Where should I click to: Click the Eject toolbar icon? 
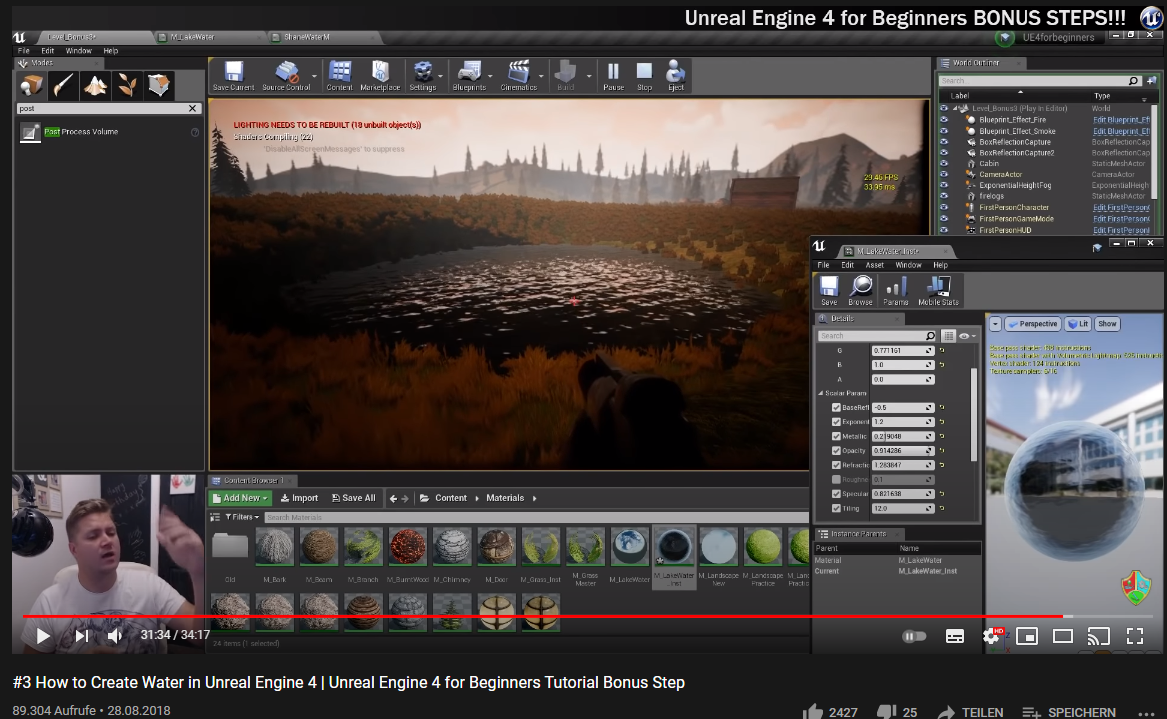click(676, 75)
